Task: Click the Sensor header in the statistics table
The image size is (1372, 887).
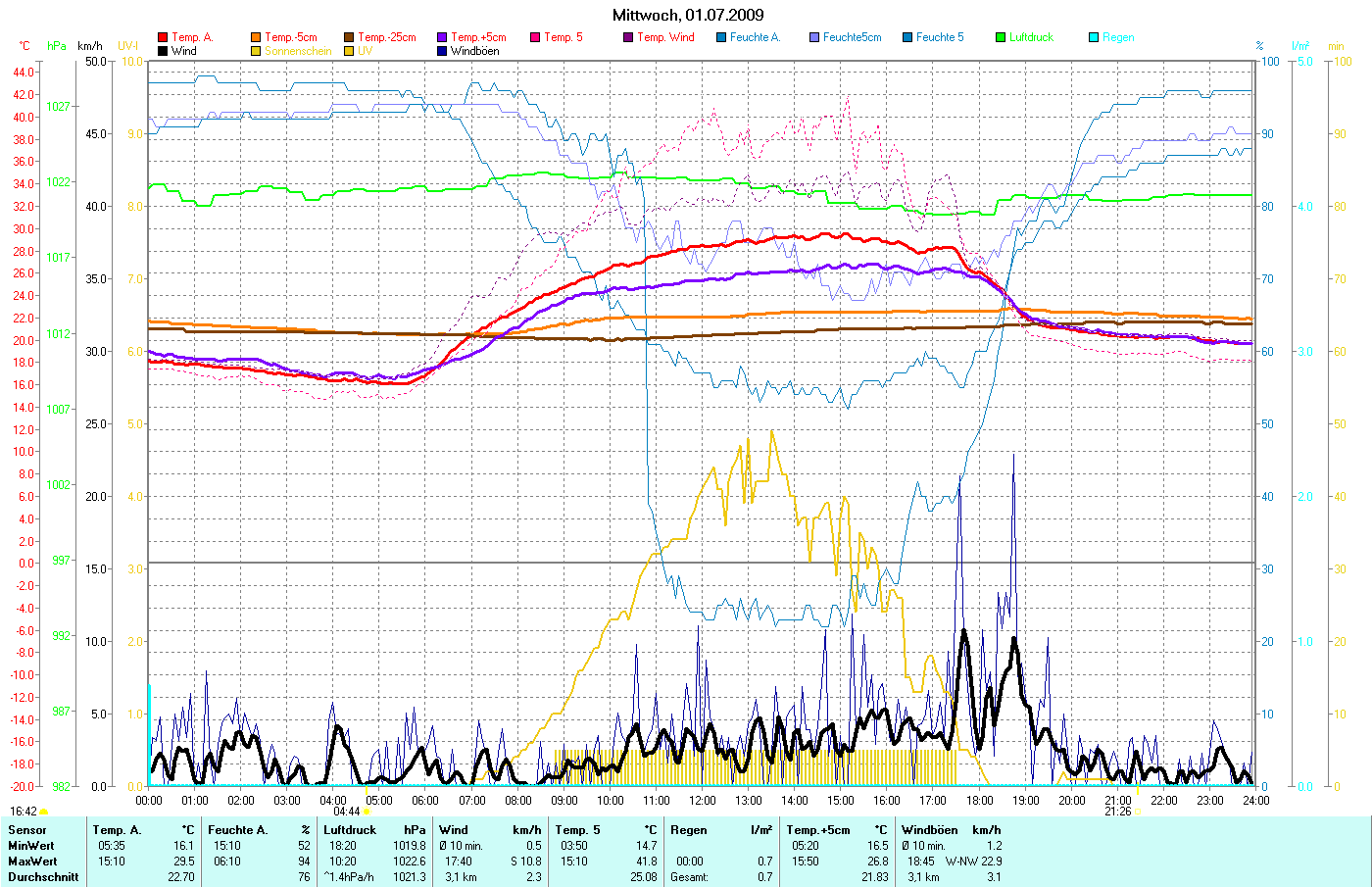Action: (x=26, y=830)
